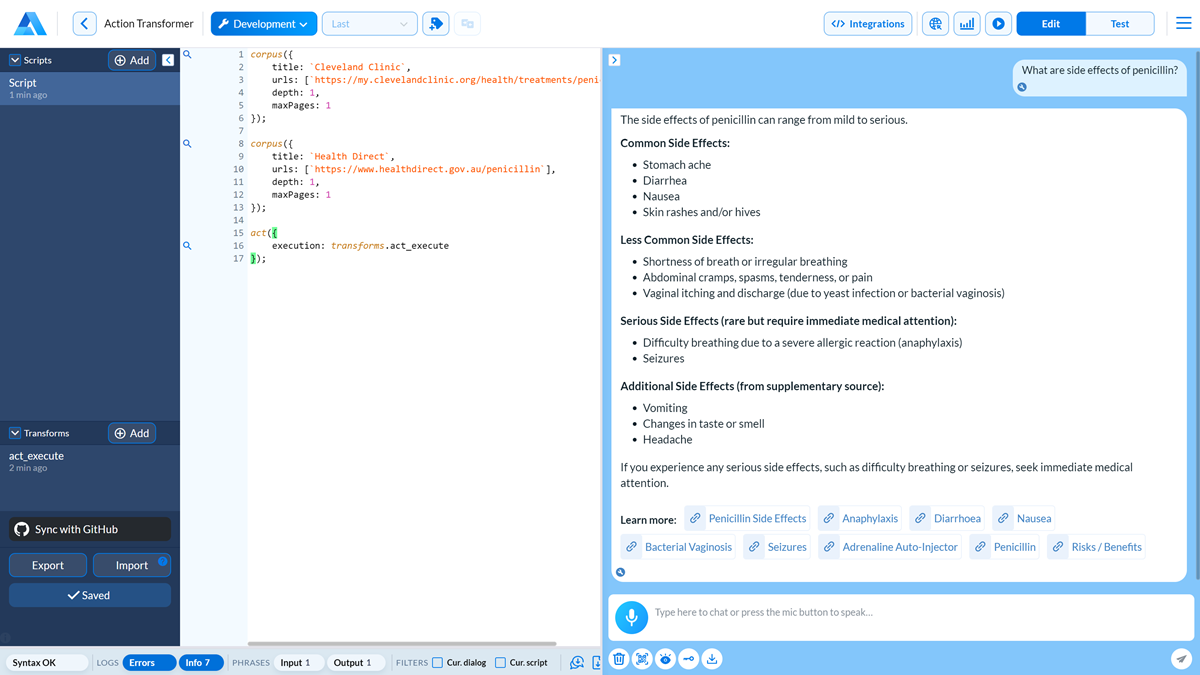Open the analytics bar chart view
The height and width of the screenshot is (675, 1200).
click(x=966, y=23)
